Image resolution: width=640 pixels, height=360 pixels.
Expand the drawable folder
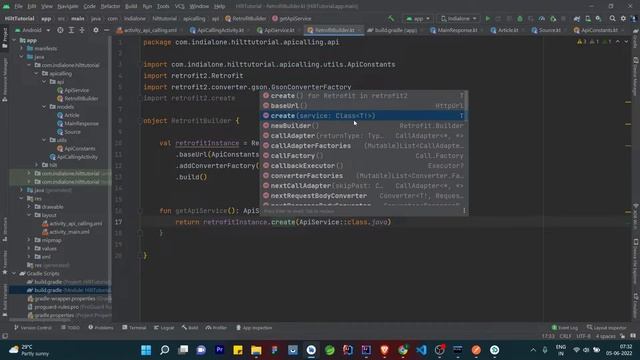[x=29, y=207]
